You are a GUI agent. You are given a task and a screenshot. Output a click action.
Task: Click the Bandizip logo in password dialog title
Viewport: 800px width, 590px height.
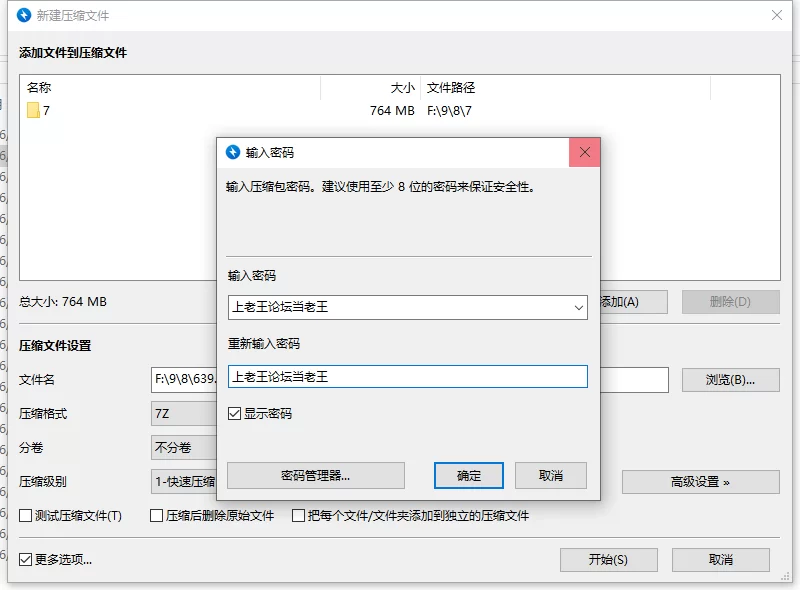(233, 152)
